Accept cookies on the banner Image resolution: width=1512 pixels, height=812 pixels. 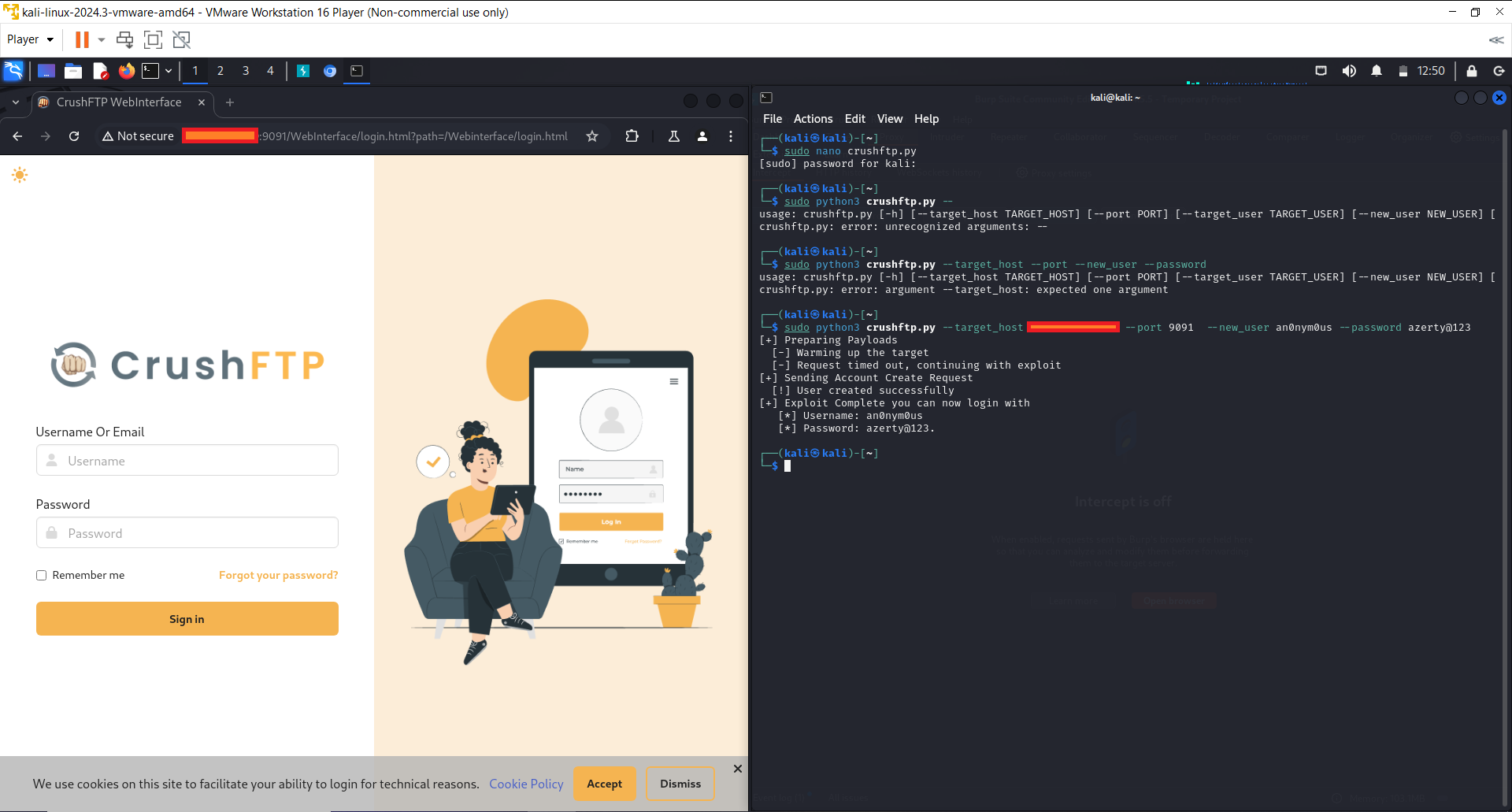(x=605, y=784)
